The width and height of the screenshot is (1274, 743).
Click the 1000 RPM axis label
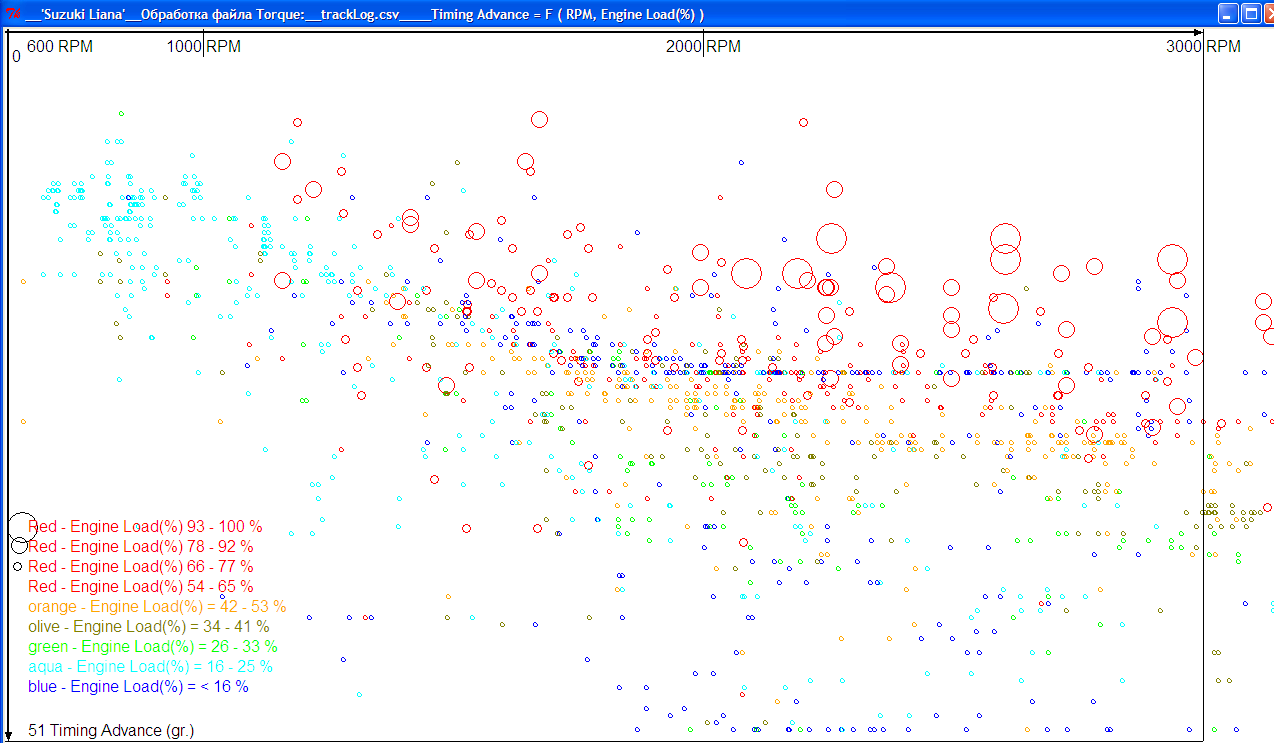[x=204, y=47]
